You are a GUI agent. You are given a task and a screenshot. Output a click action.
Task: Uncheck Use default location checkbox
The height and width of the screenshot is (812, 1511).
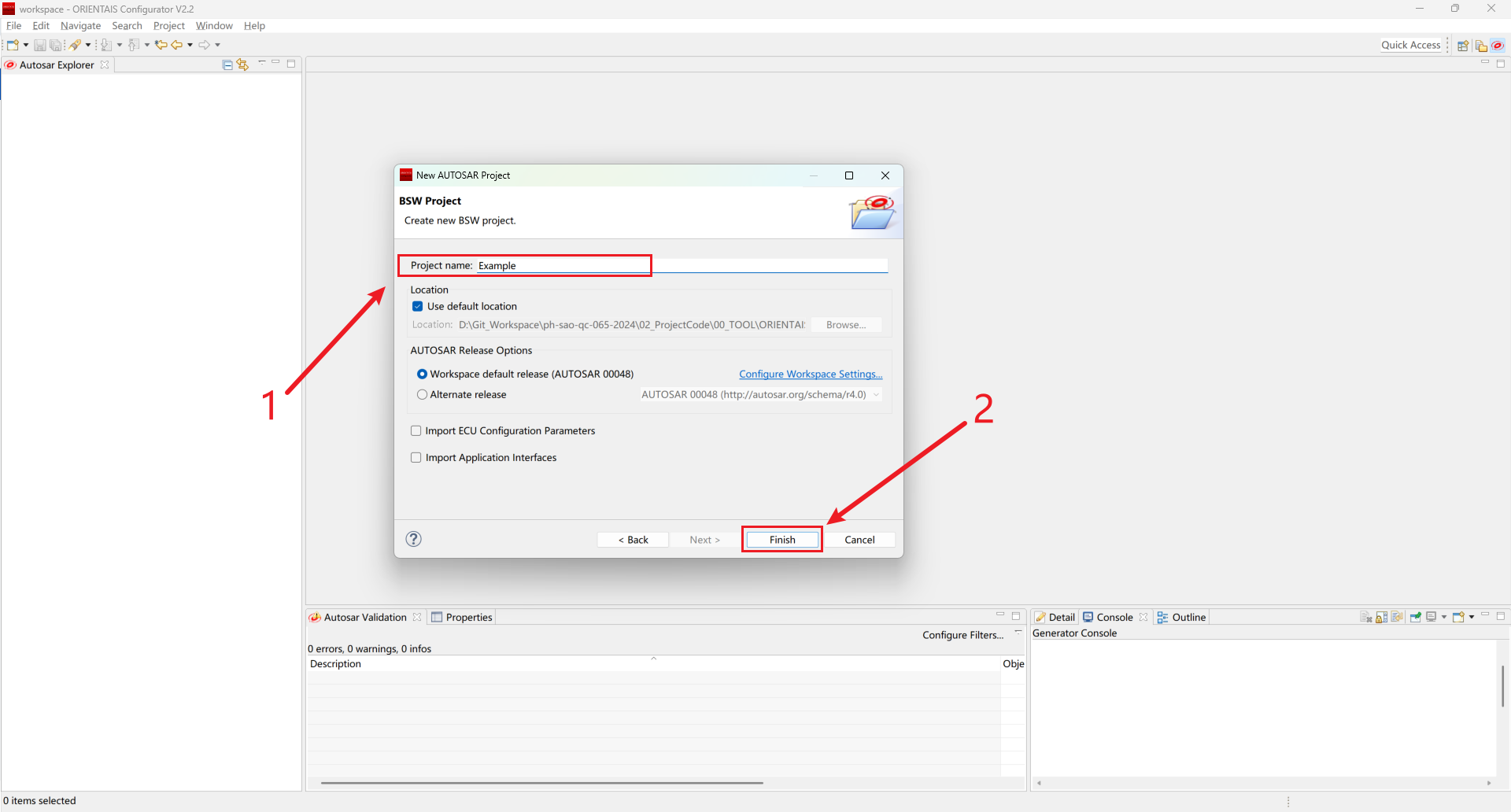(417, 306)
